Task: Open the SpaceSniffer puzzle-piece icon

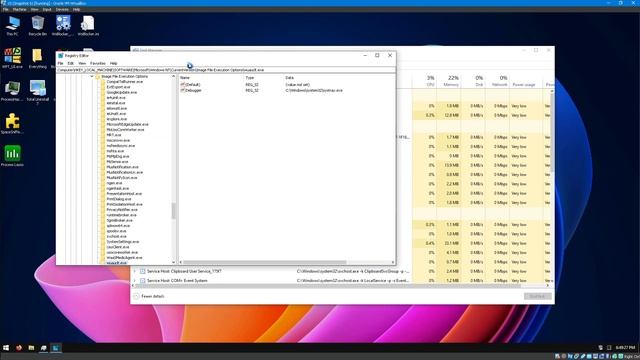Action: click(x=12, y=123)
